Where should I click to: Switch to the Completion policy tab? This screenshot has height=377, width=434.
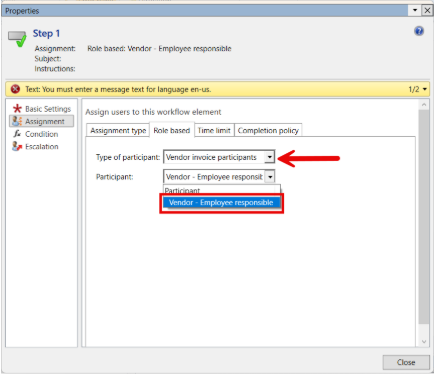[268, 131]
